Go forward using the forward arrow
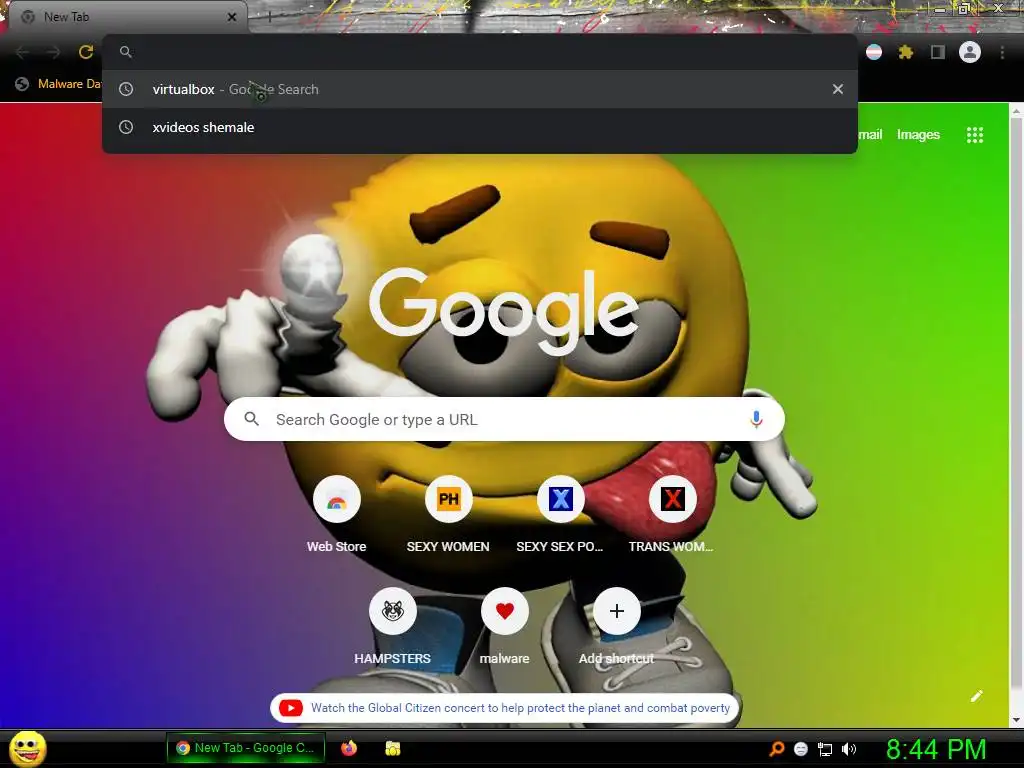This screenshot has height=768, width=1024. [x=54, y=52]
